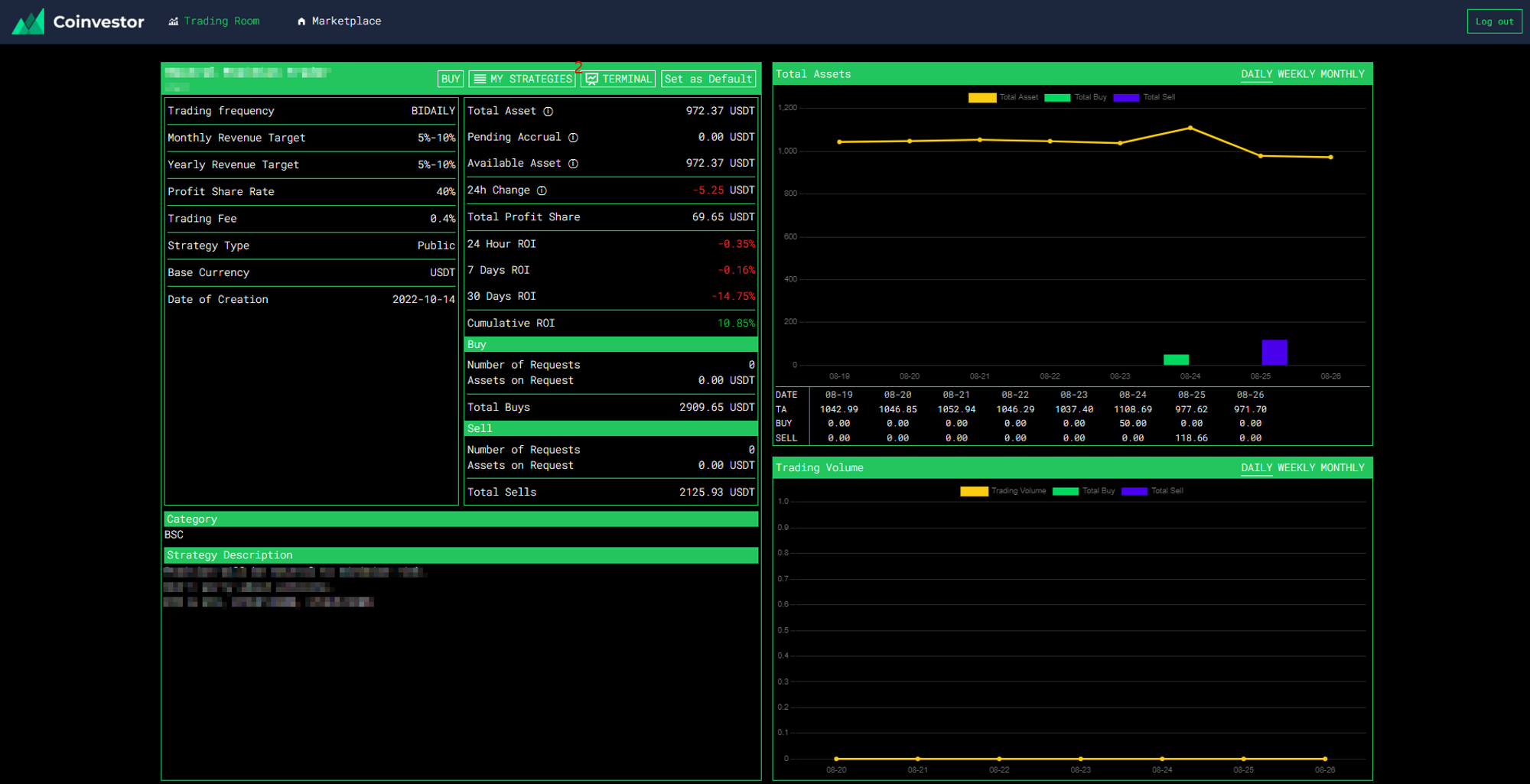This screenshot has height=784, width=1530.
Task: Log out of the account
Action: [1494, 21]
